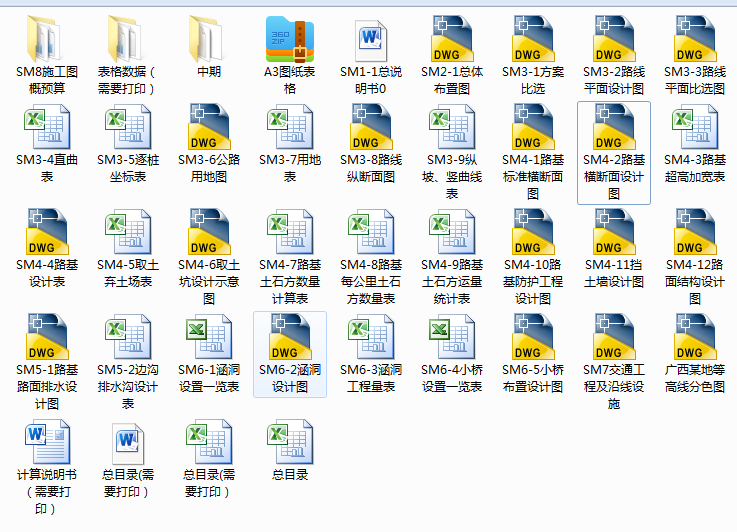Click the label 广西某地等高线分色图
This screenshot has height=532, width=737.
pyautogui.click(x=695, y=378)
